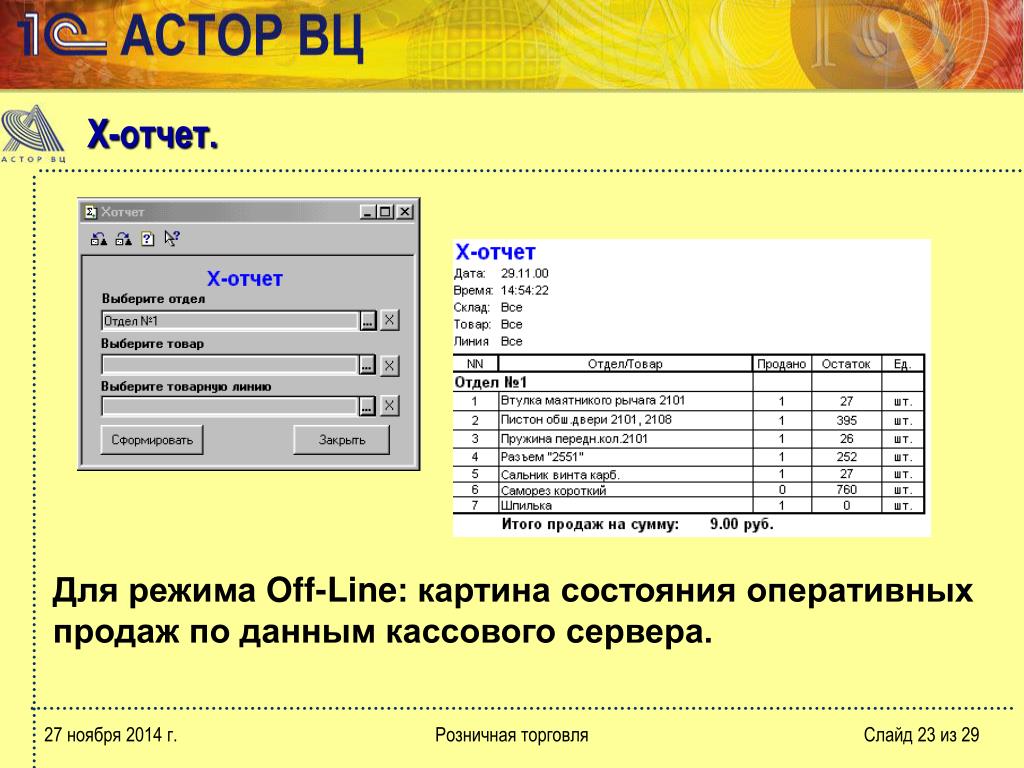Screen dimensions: 1024x768
Task: Click the 'Отдел/Товар' column header
Action: tap(625, 364)
